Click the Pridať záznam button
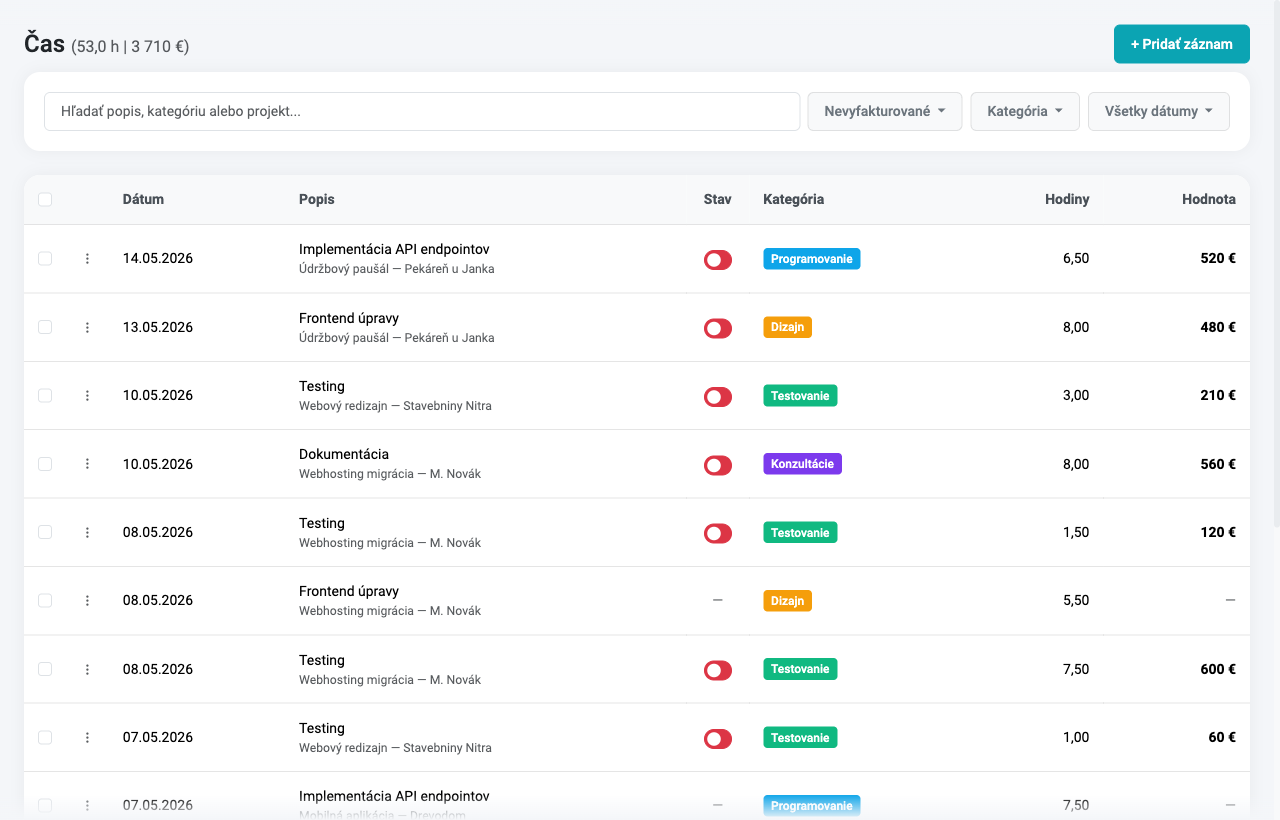This screenshot has width=1280, height=820. (1182, 44)
